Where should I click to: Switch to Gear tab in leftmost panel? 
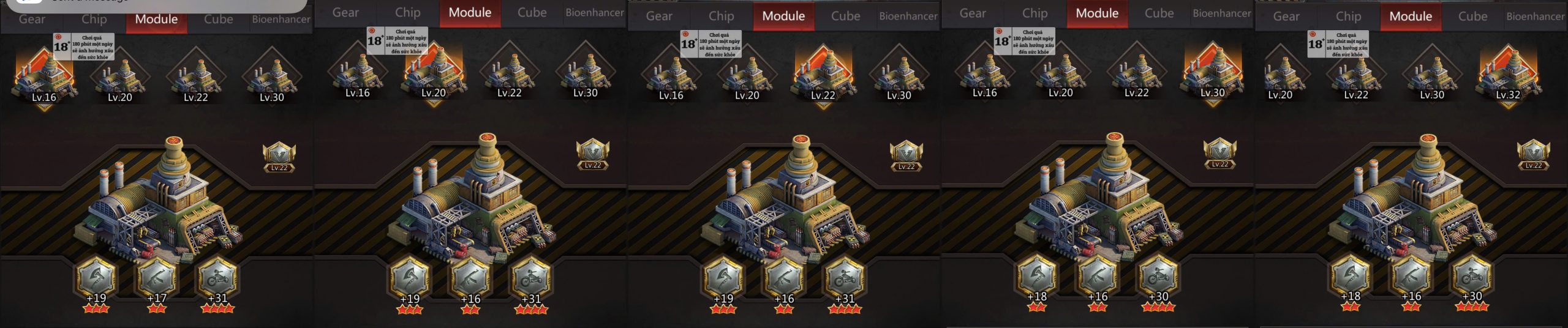pyautogui.click(x=32, y=19)
